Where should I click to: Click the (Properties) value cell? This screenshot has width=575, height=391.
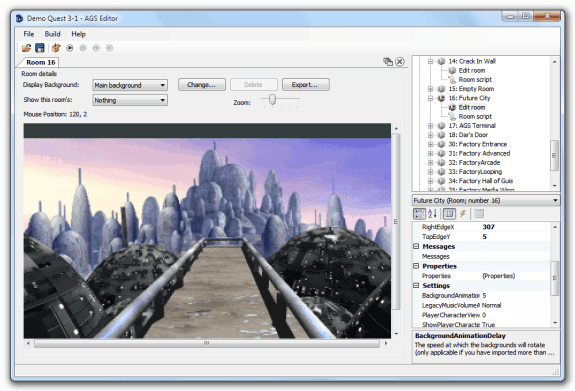[515, 276]
